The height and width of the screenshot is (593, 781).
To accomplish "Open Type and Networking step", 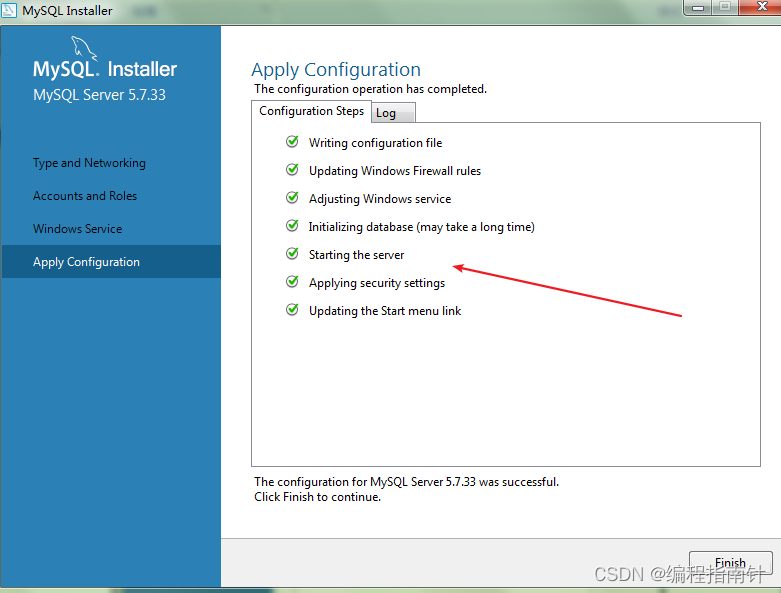I will 89,163.
